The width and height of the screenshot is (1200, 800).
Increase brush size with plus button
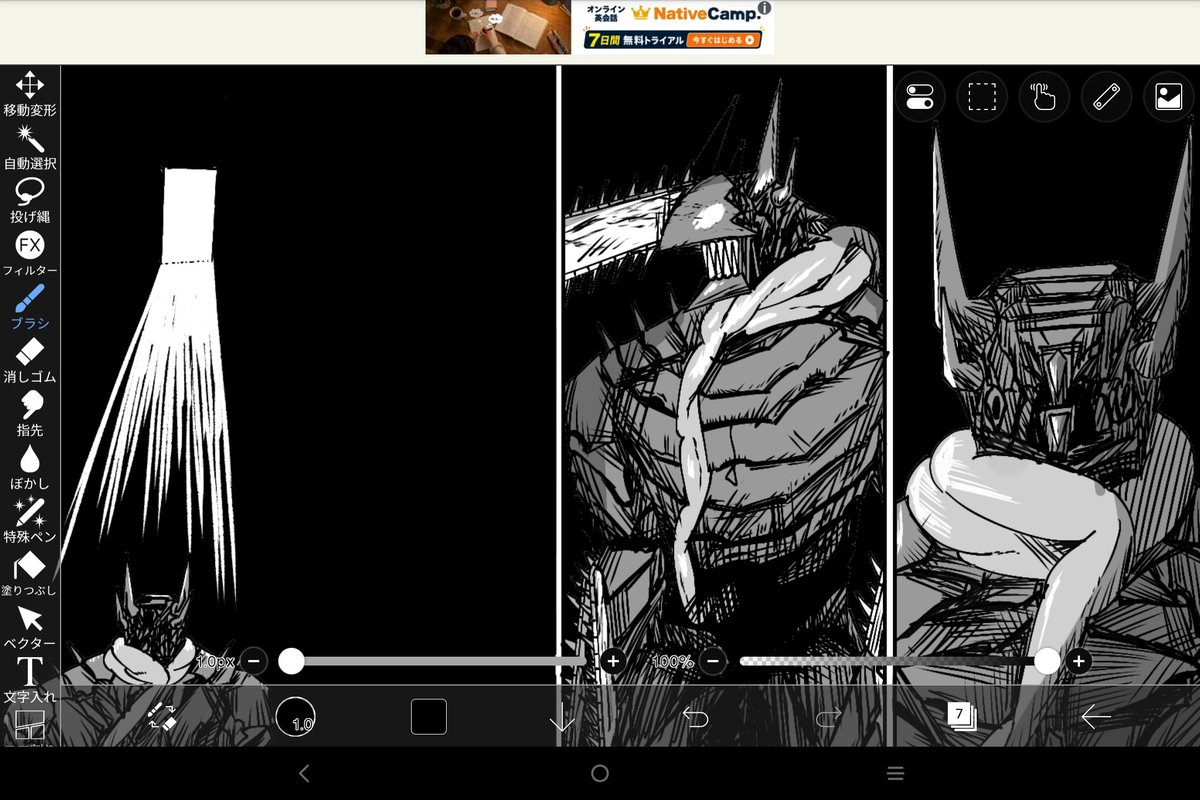[x=613, y=661]
